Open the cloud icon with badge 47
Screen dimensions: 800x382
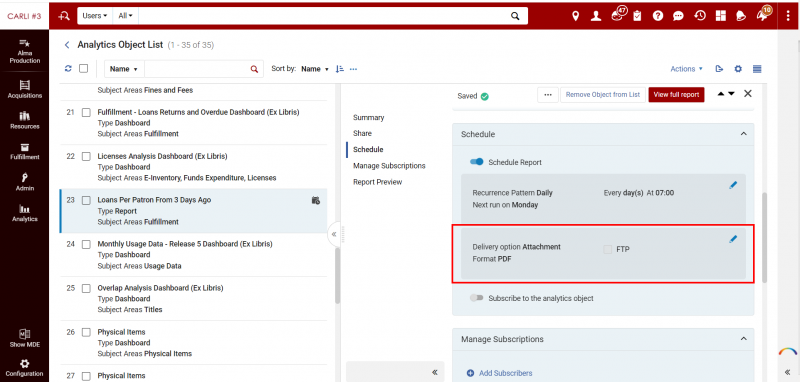tap(617, 15)
